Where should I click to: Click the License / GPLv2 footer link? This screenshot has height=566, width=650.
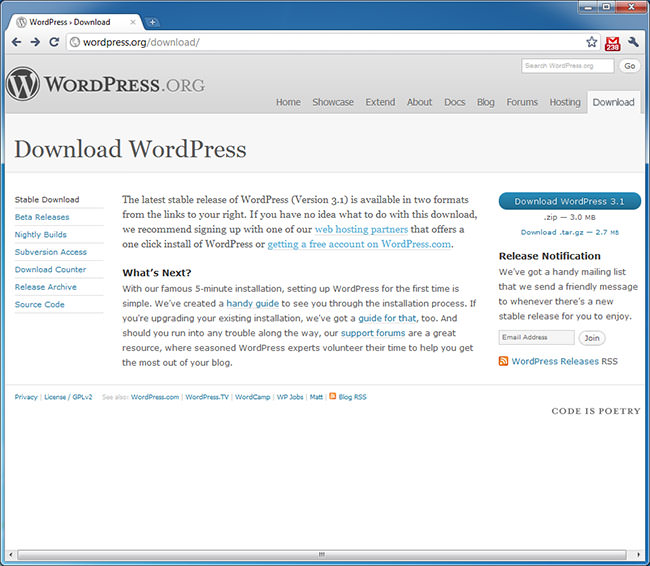[68, 397]
